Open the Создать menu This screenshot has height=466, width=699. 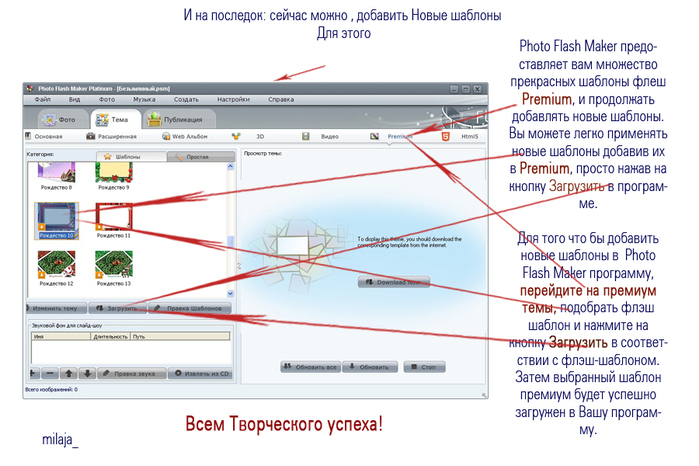(x=186, y=99)
